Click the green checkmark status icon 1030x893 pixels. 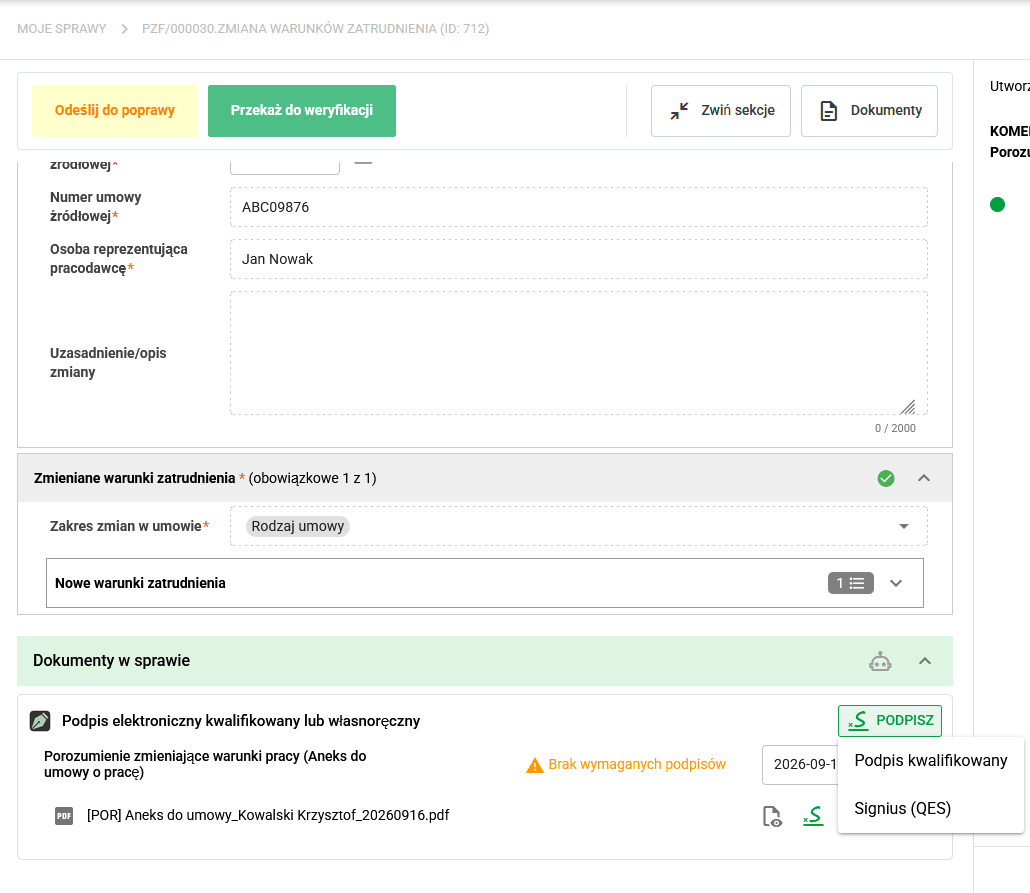click(885, 478)
